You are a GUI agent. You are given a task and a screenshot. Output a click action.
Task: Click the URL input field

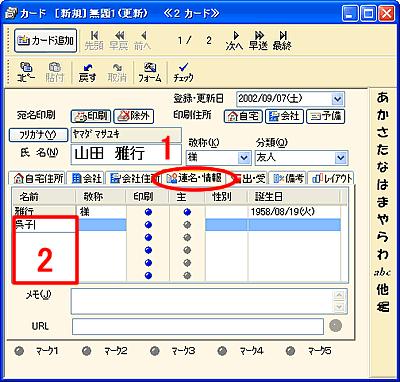198,326
